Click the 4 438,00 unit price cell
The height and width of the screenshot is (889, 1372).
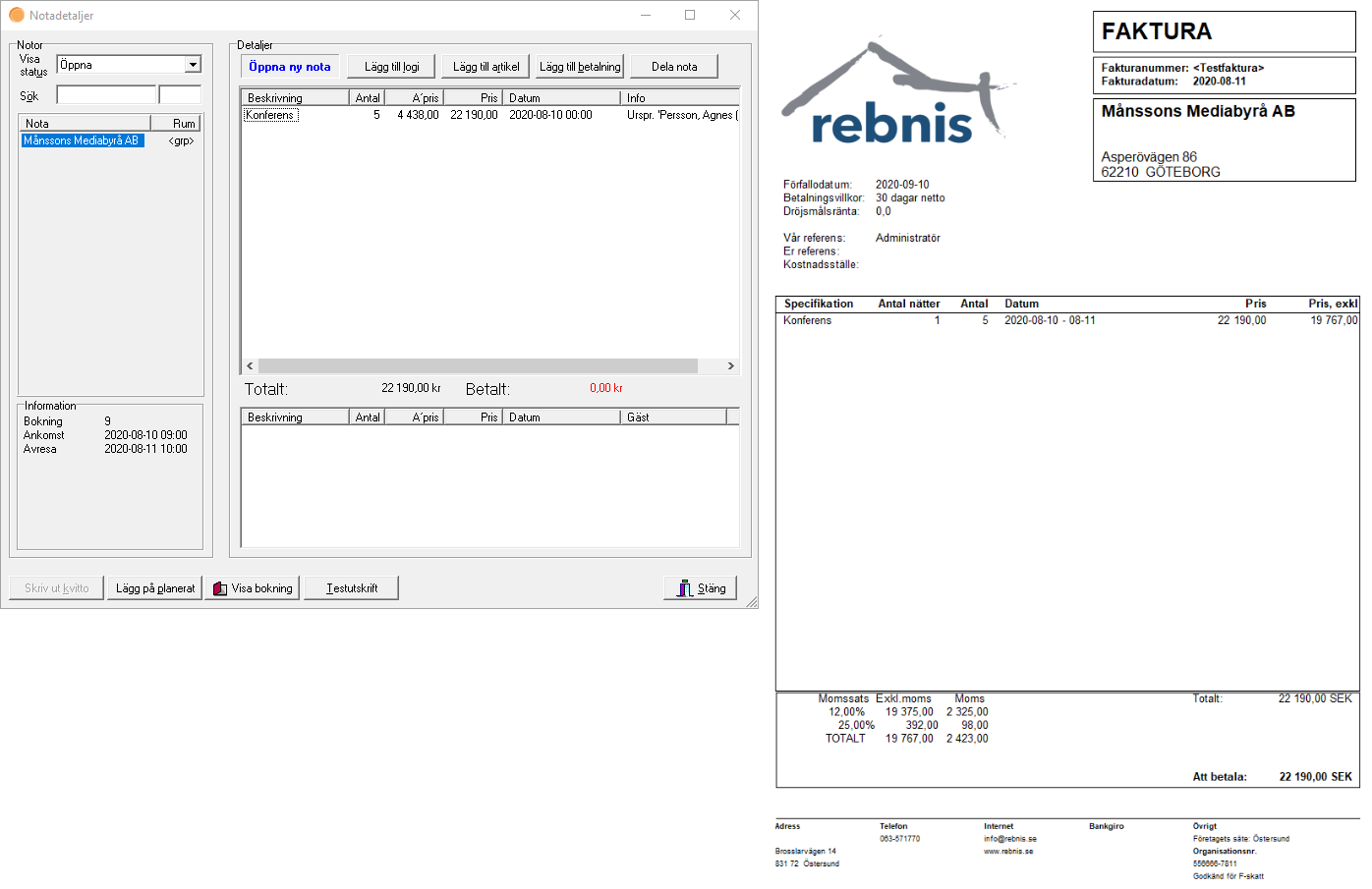tap(418, 115)
